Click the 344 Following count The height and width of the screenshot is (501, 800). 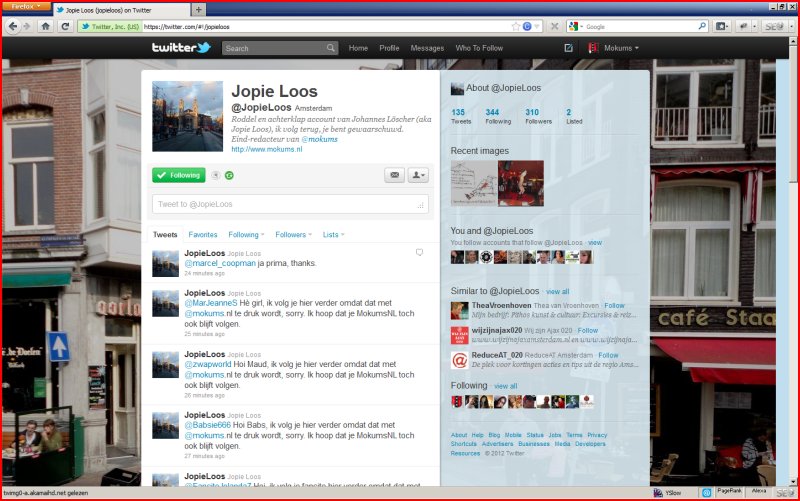point(498,116)
